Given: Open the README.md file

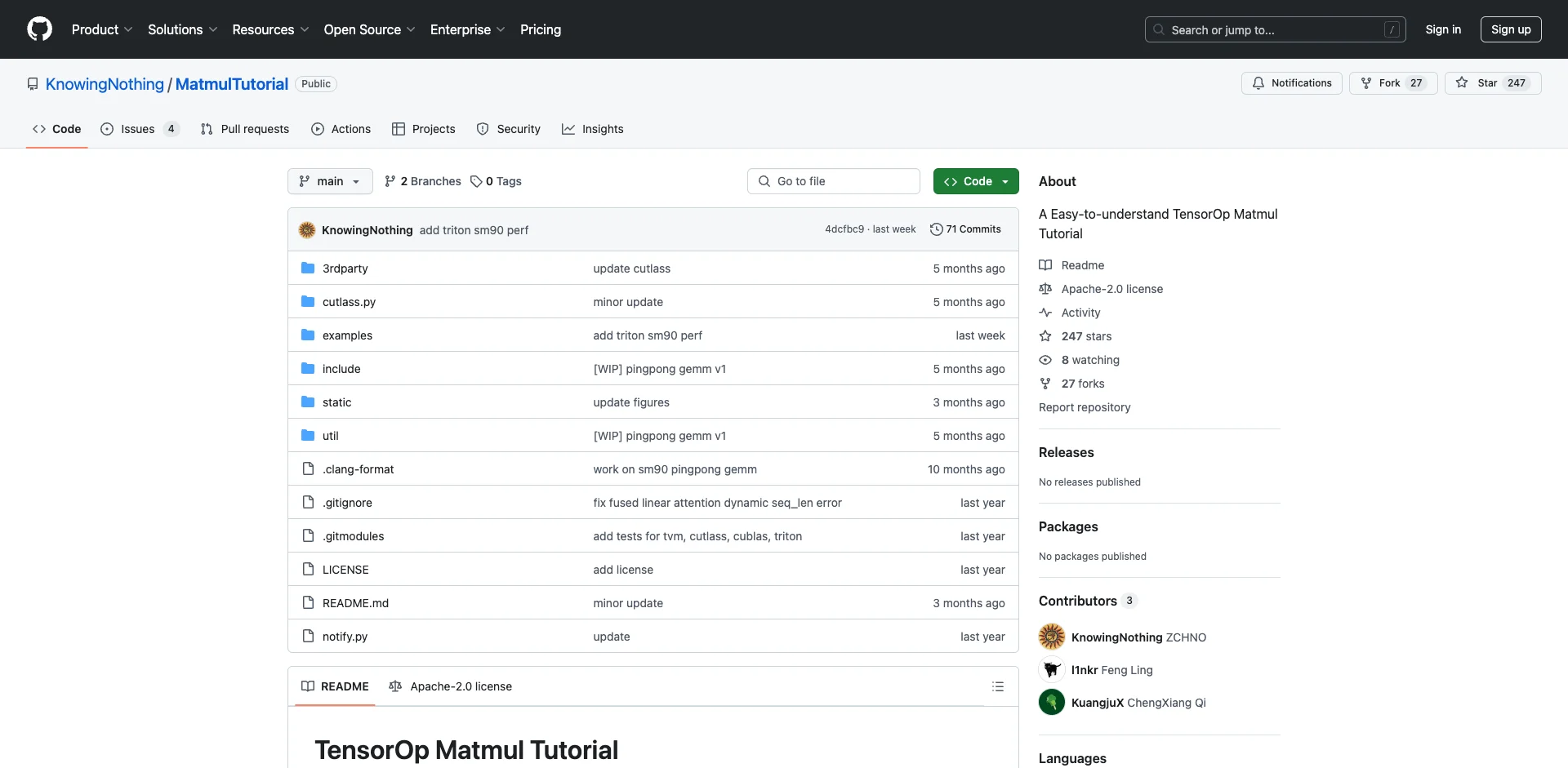Looking at the screenshot, I should coord(355,603).
